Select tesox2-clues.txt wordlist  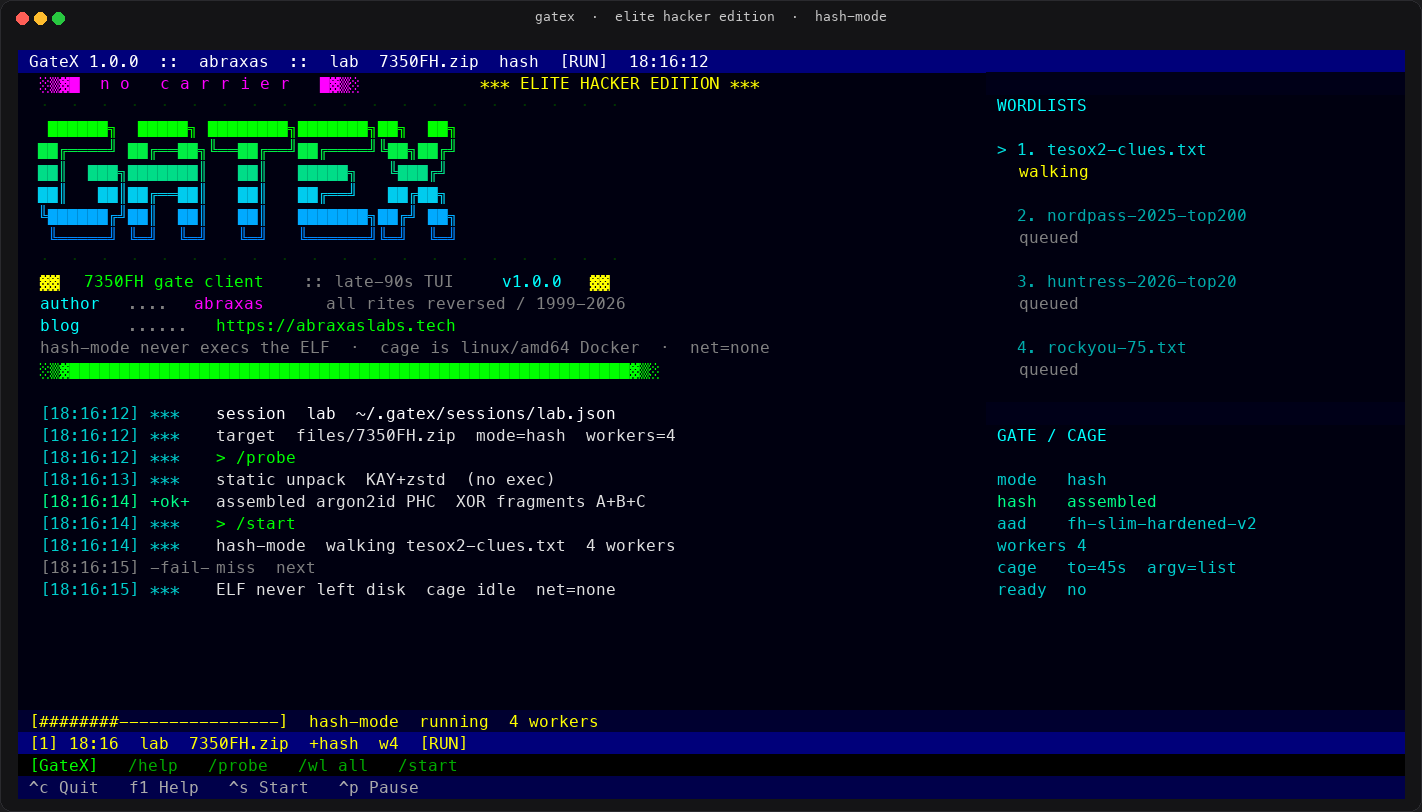point(1126,150)
